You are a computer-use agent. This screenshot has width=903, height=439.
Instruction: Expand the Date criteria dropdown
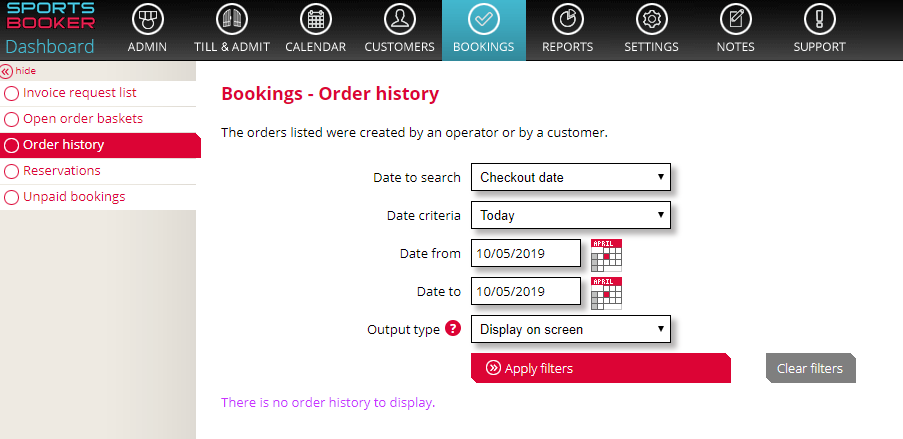(x=571, y=215)
